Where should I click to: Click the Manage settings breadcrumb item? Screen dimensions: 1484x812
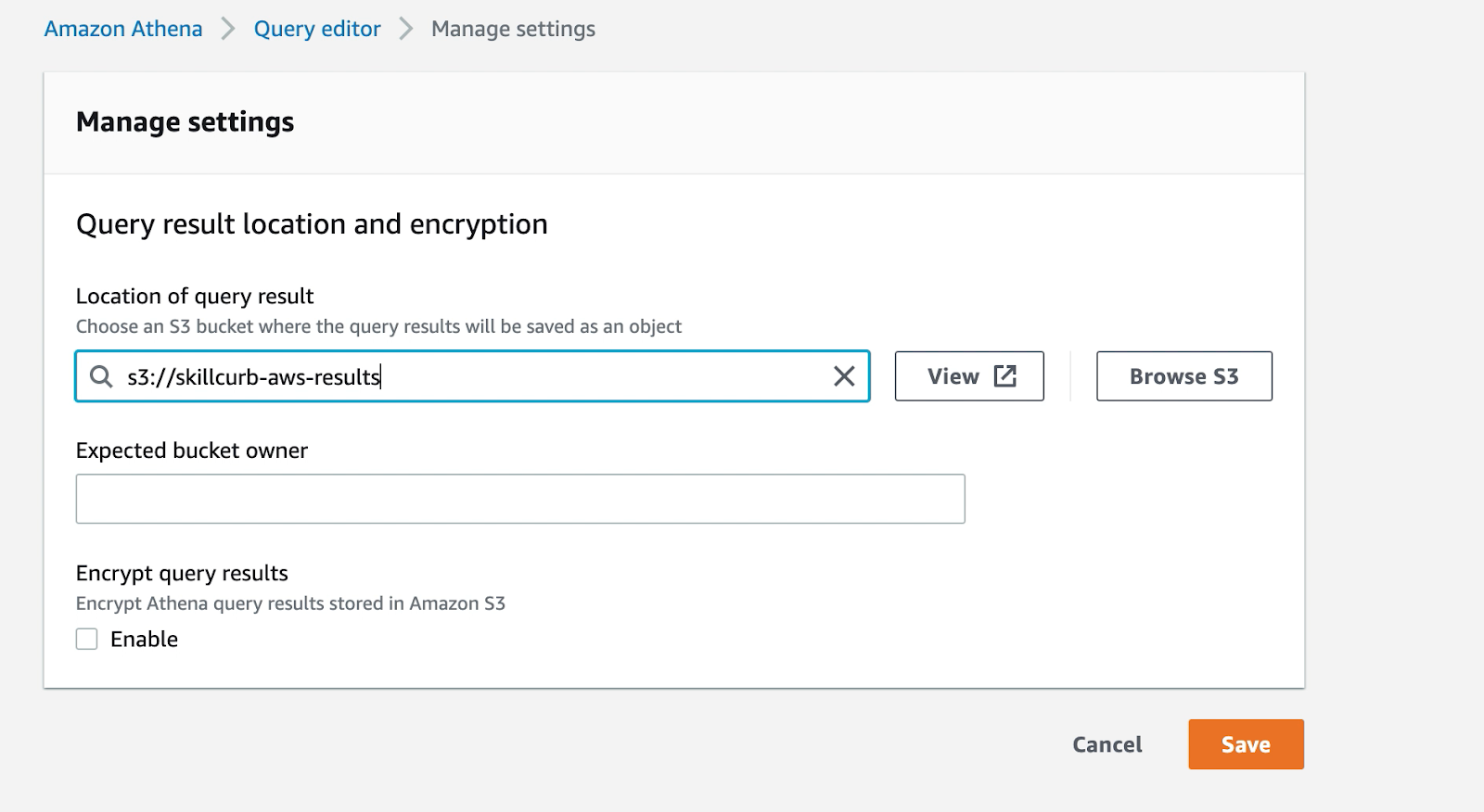[x=513, y=29]
